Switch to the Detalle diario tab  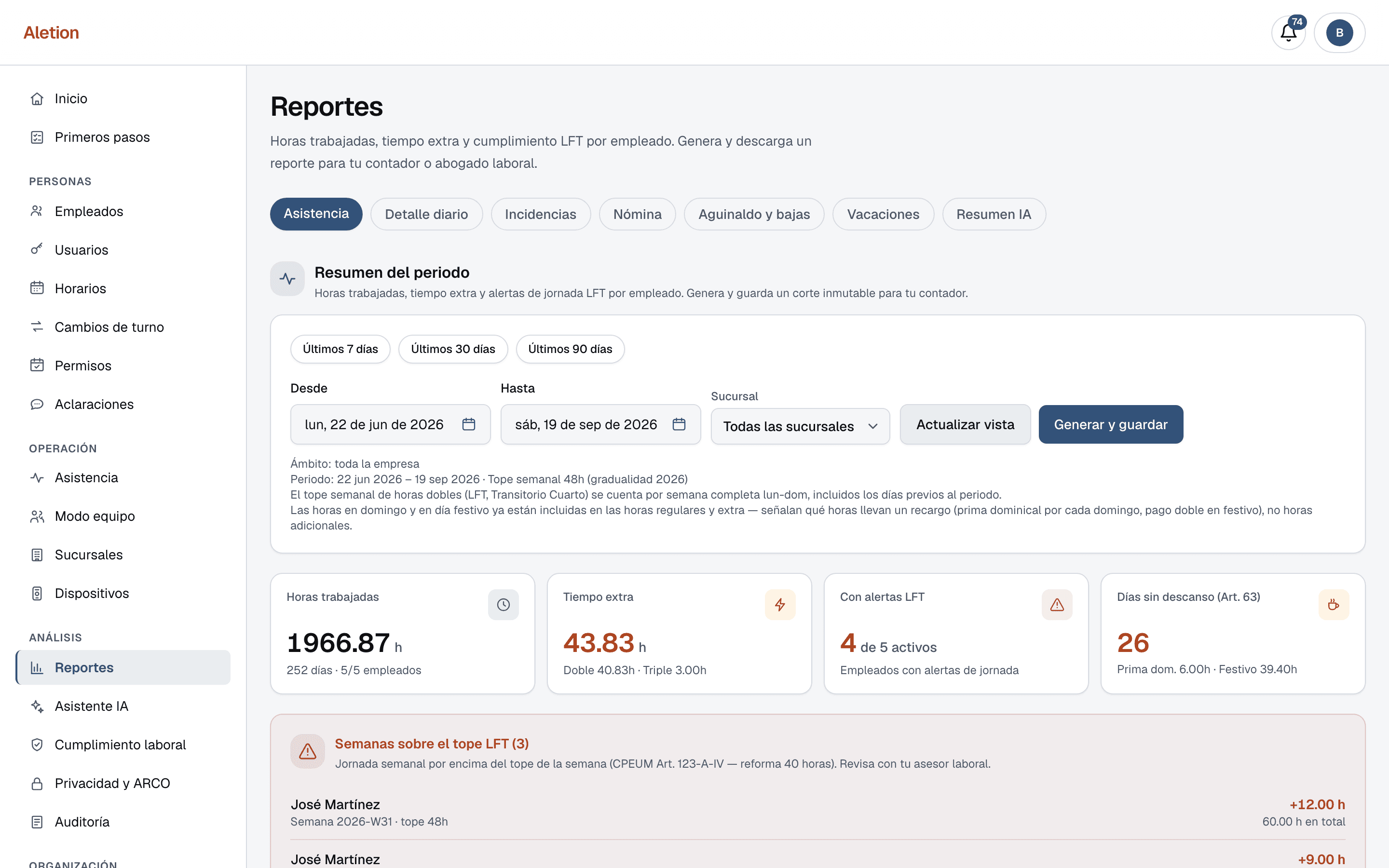[426, 214]
